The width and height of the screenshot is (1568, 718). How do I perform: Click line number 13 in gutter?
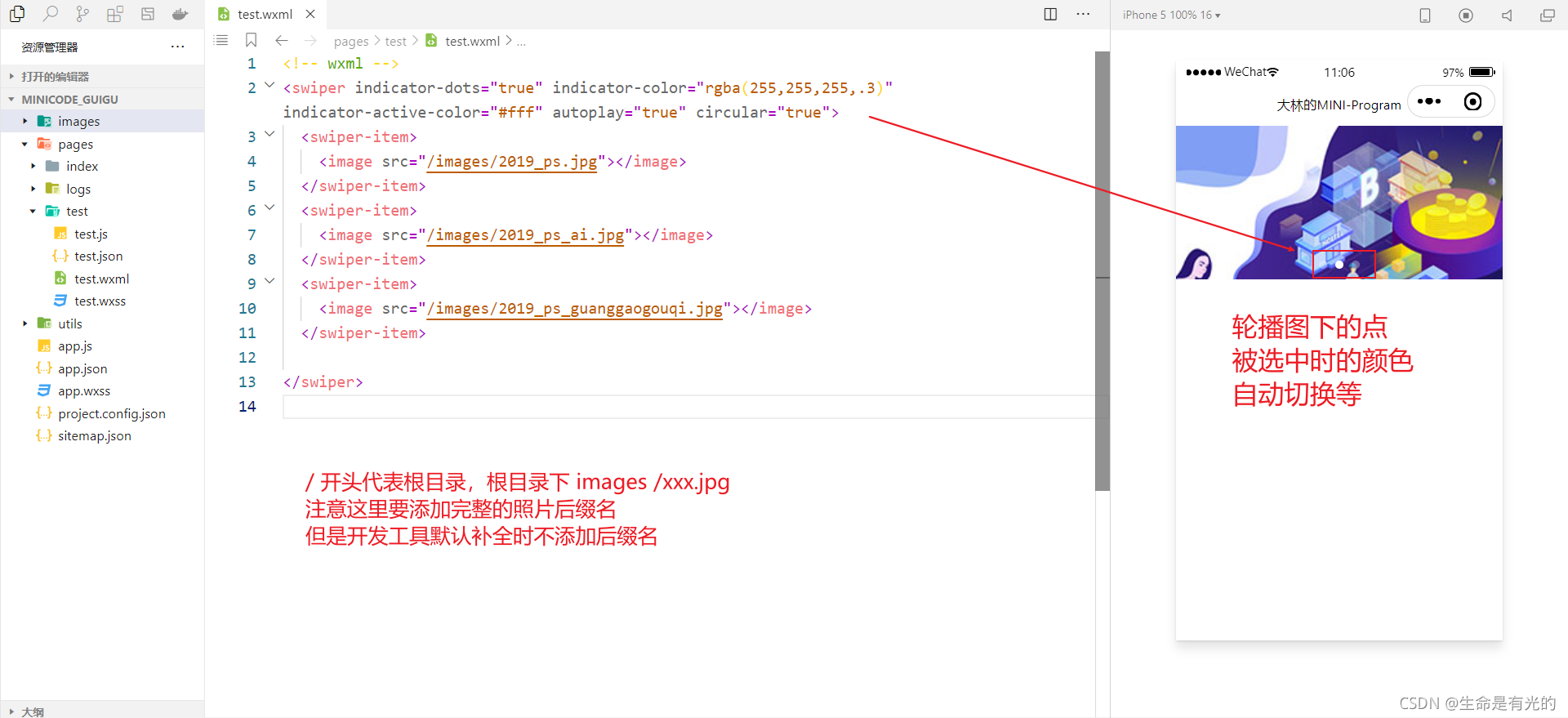(x=247, y=382)
